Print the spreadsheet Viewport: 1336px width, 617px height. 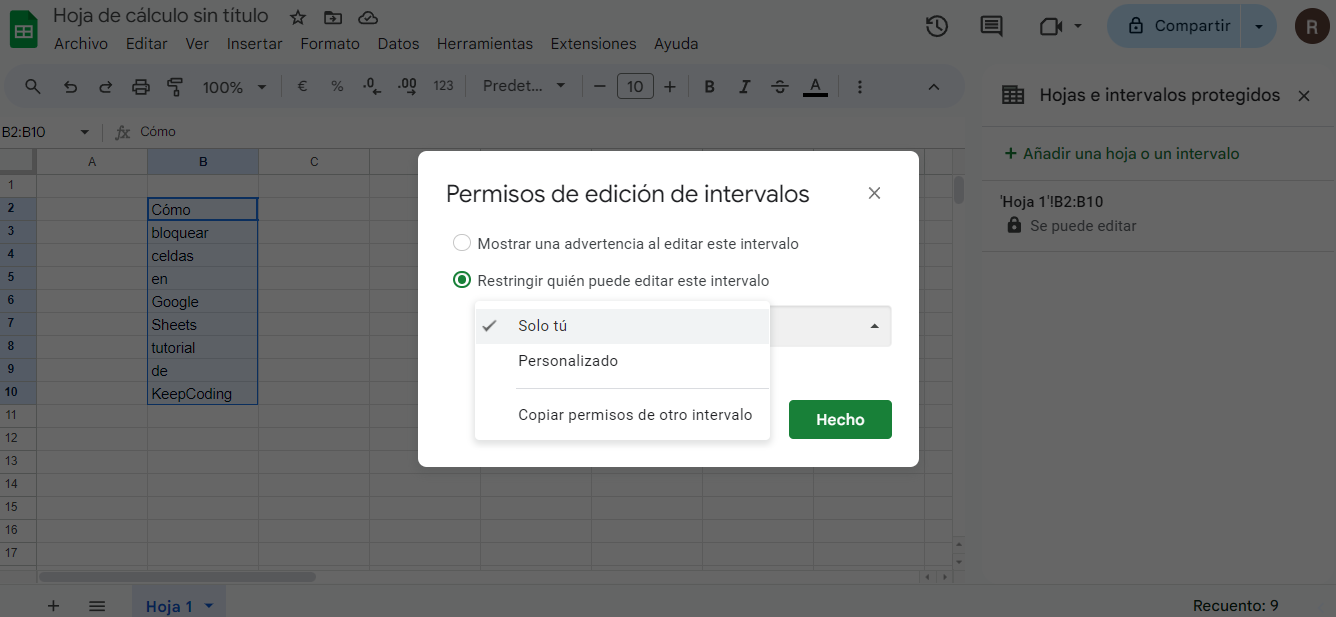coord(141,87)
